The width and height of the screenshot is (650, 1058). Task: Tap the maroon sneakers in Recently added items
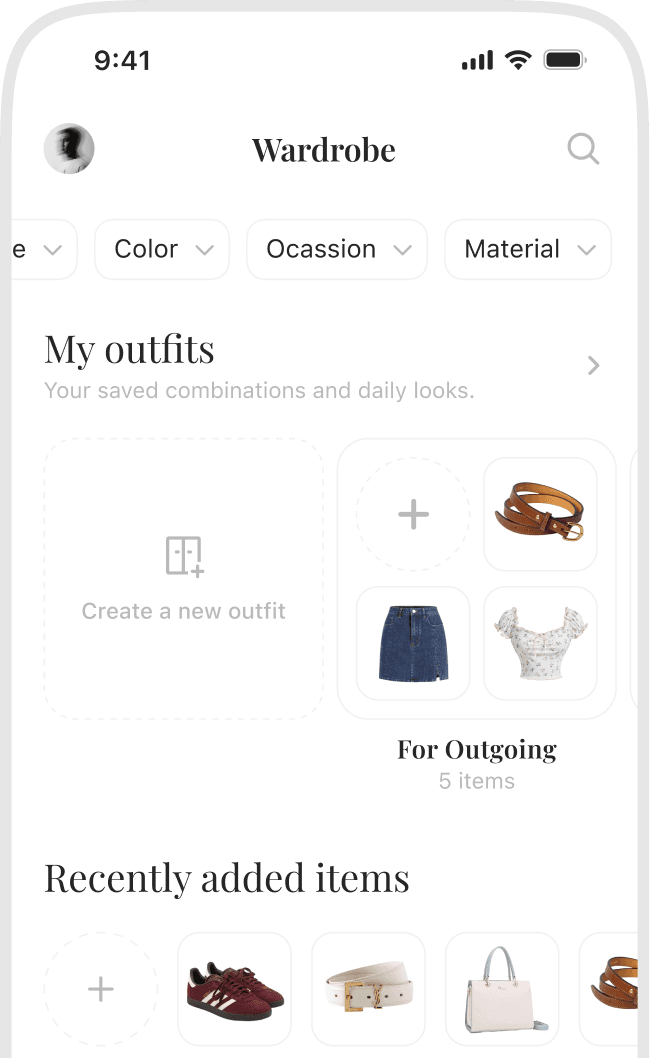click(234, 989)
